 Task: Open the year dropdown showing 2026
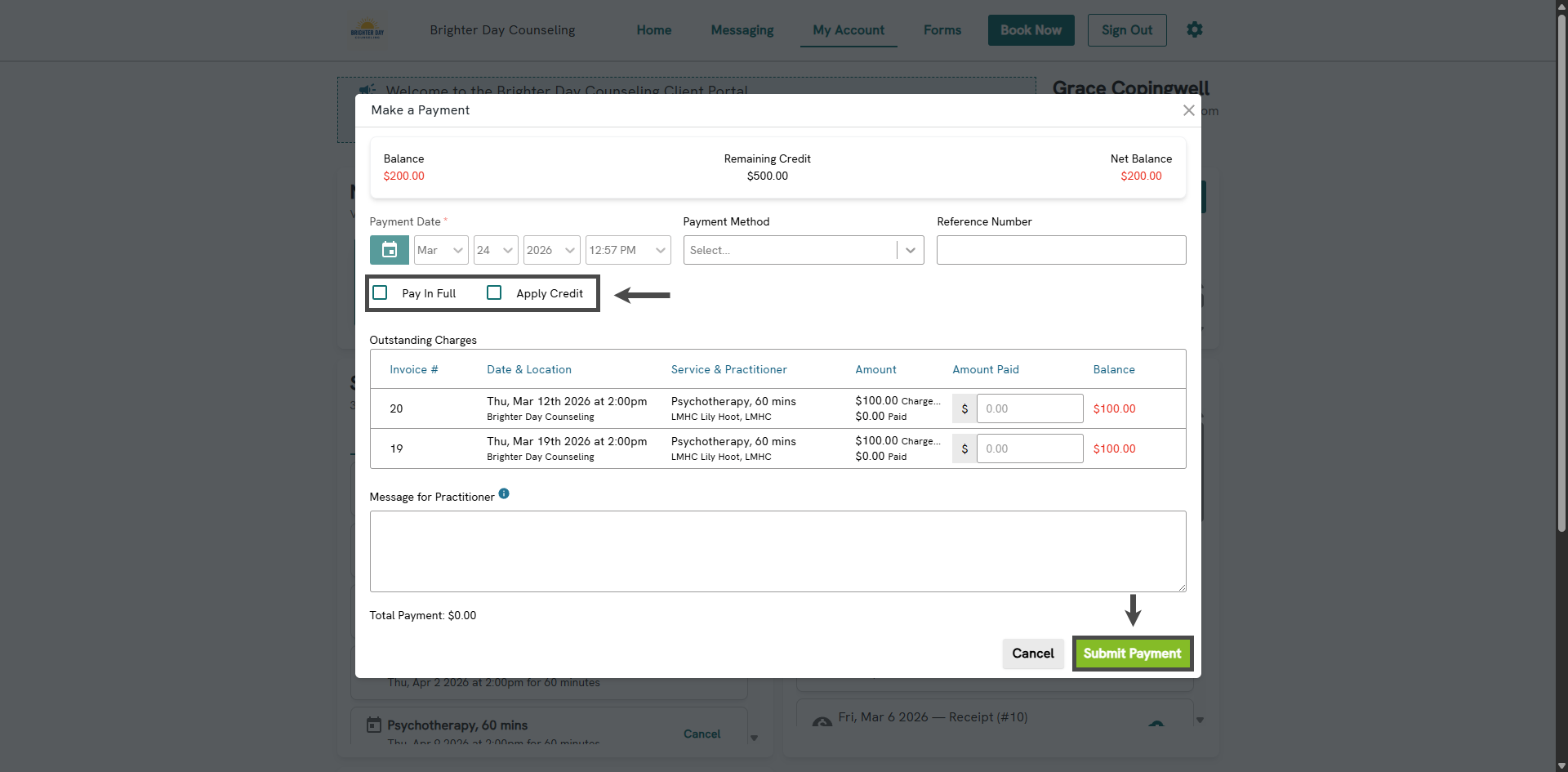(x=551, y=250)
